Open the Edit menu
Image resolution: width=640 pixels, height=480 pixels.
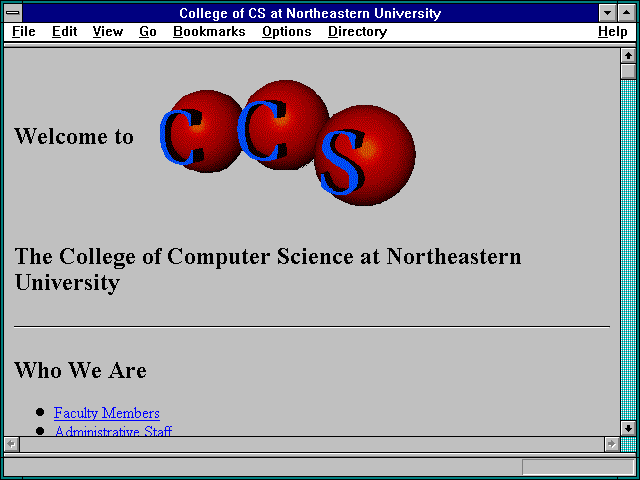click(64, 32)
